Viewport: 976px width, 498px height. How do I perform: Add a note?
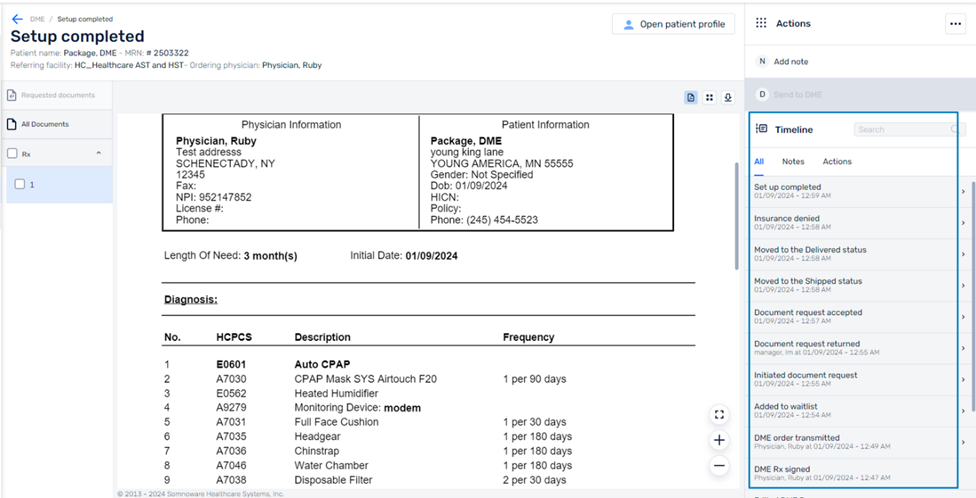click(x=859, y=62)
